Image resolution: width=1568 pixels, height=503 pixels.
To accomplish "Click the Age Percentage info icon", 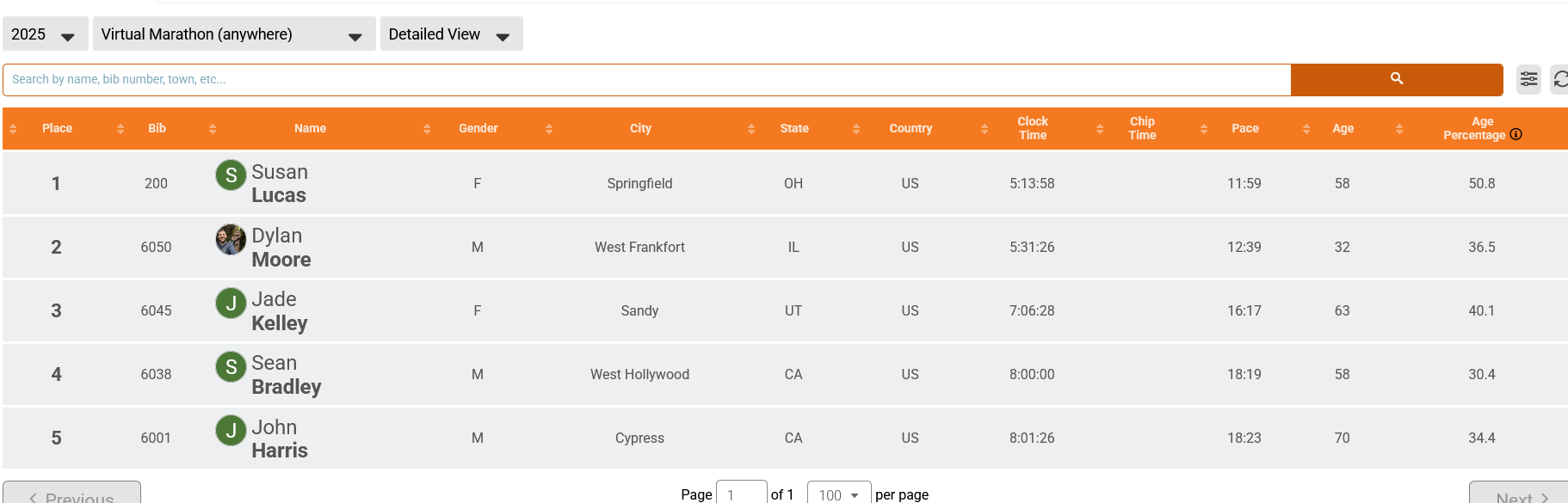I will (x=1516, y=135).
